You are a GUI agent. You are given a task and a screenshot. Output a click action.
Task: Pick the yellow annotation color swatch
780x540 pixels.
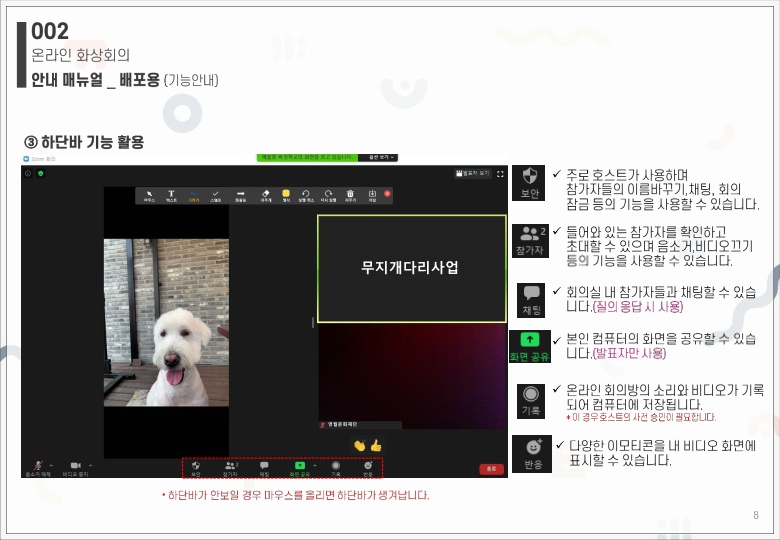(x=286, y=193)
